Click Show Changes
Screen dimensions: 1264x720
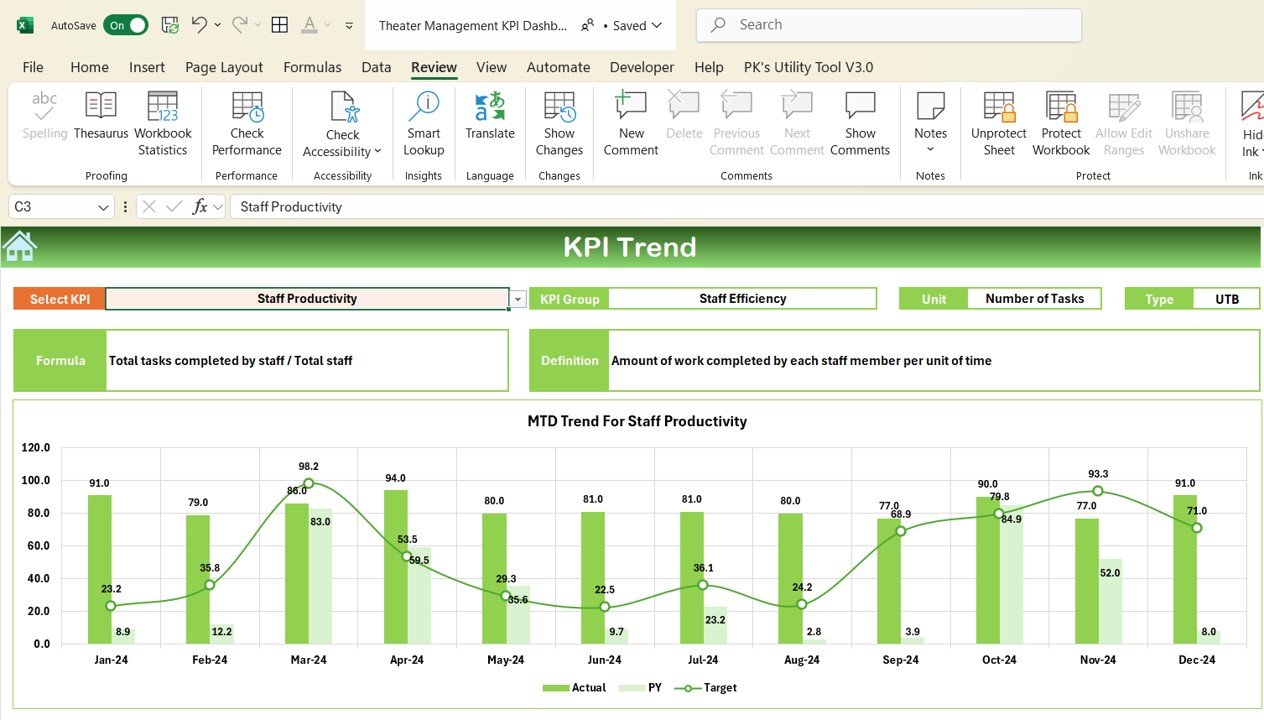click(559, 123)
